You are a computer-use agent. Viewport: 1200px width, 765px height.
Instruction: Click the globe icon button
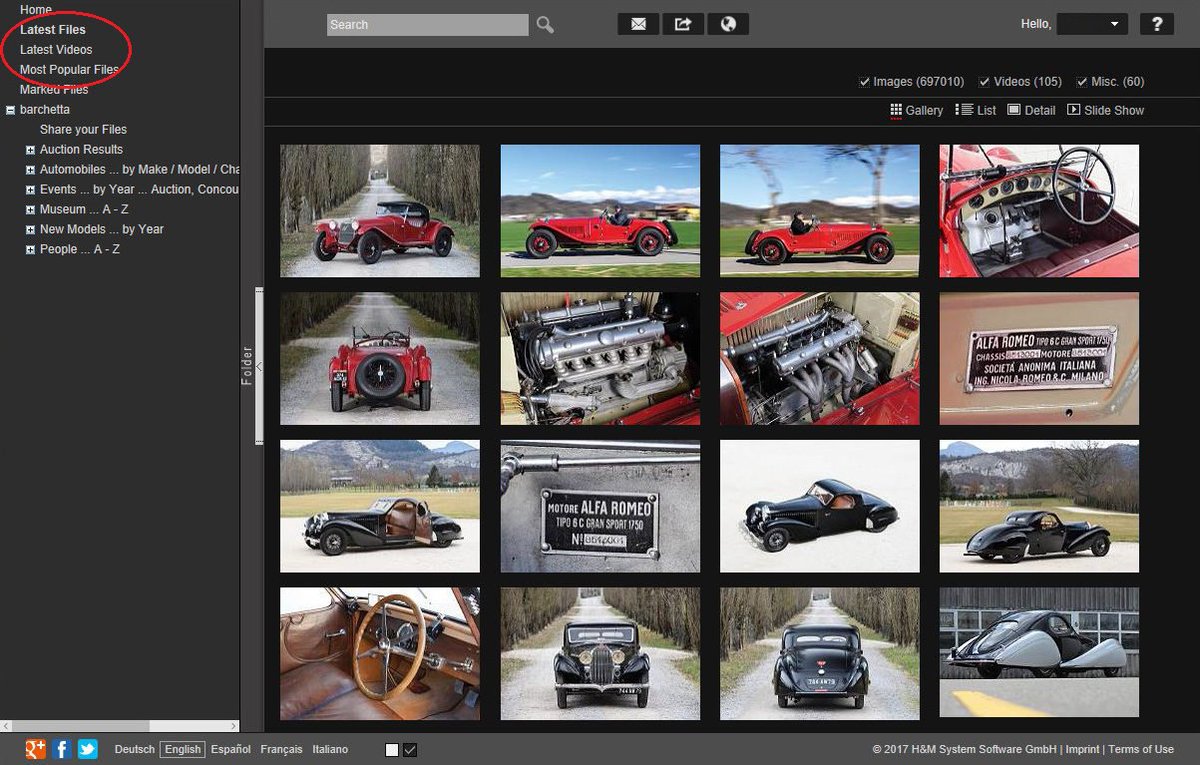coord(728,24)
